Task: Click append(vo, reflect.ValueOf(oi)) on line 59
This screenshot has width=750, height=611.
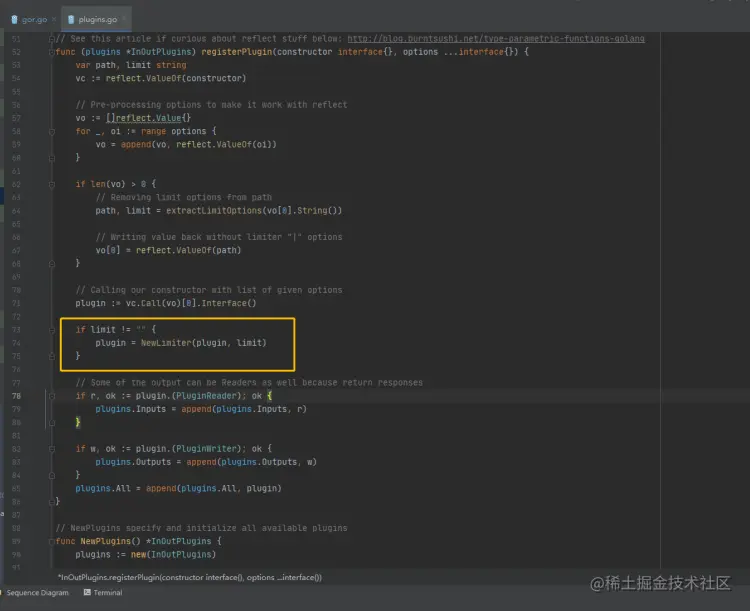Action: (x=199, y=144)
